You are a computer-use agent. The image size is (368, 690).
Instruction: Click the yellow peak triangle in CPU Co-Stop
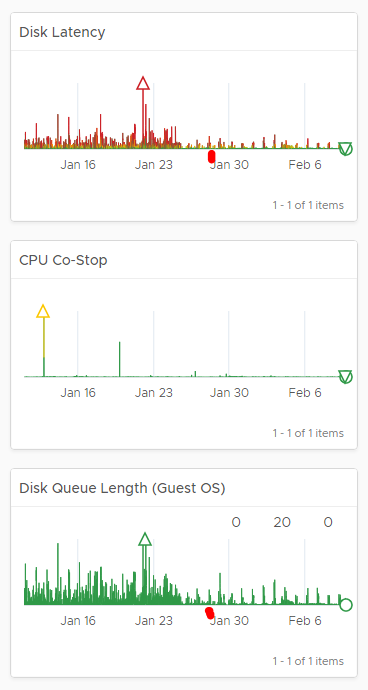(x=43, y=311)
